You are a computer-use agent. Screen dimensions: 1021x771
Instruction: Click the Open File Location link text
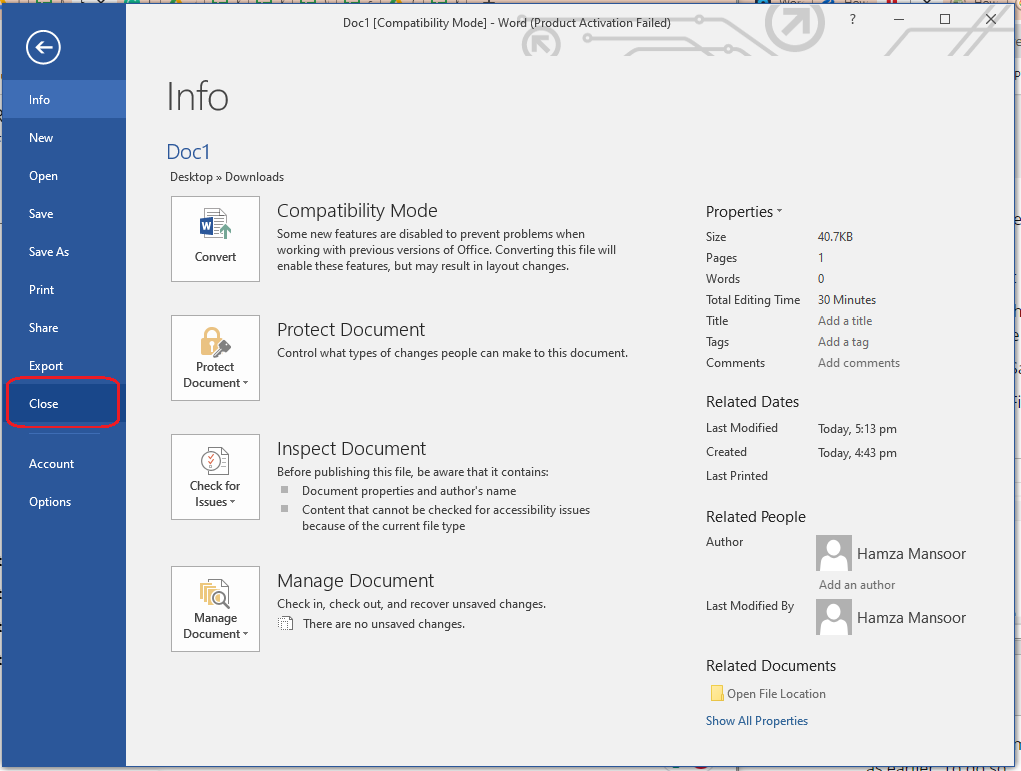(776, 694)
